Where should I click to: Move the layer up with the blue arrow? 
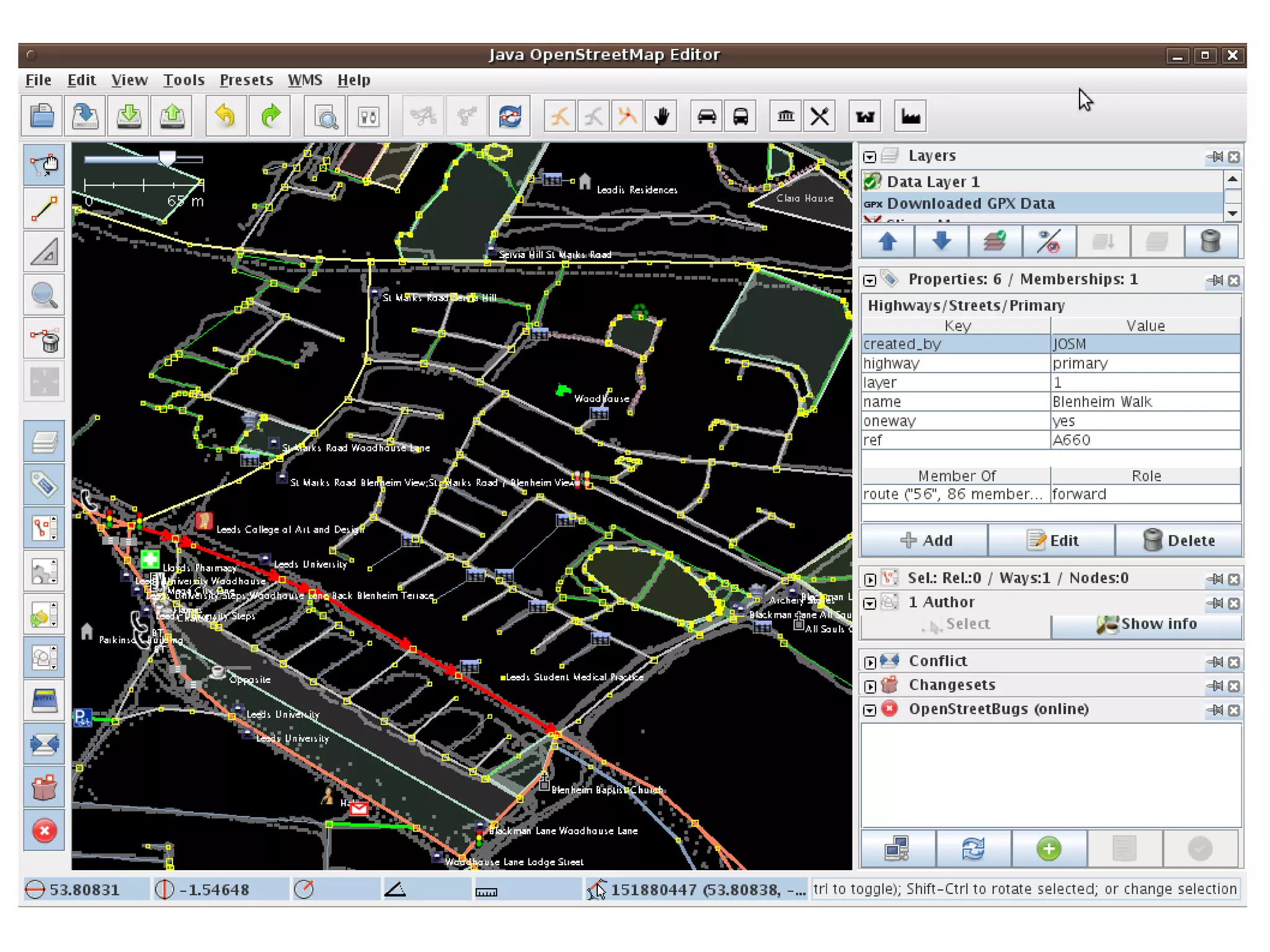pyautogui.click(x=887, y=241)
